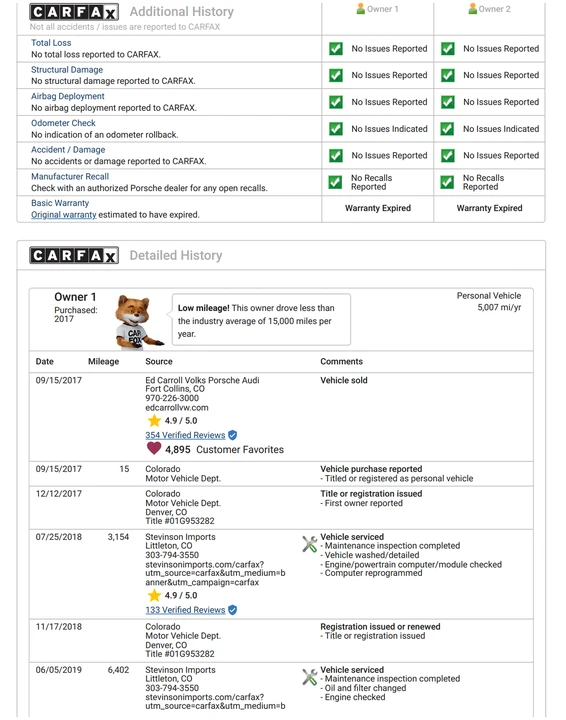Click the 11/17/2018 date cell

click(x=59, y=627)
